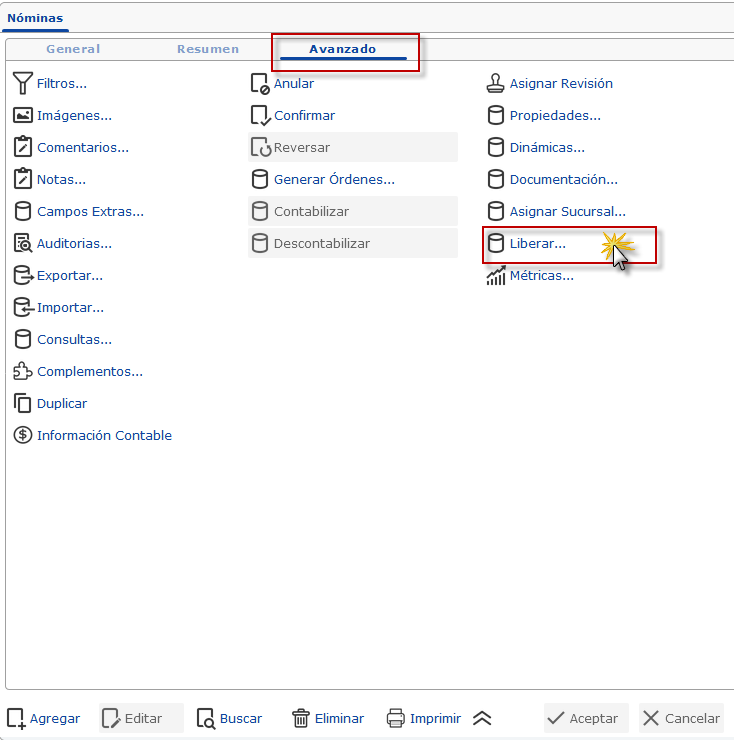Click the Exportar database arrow icon

[24, 275]
